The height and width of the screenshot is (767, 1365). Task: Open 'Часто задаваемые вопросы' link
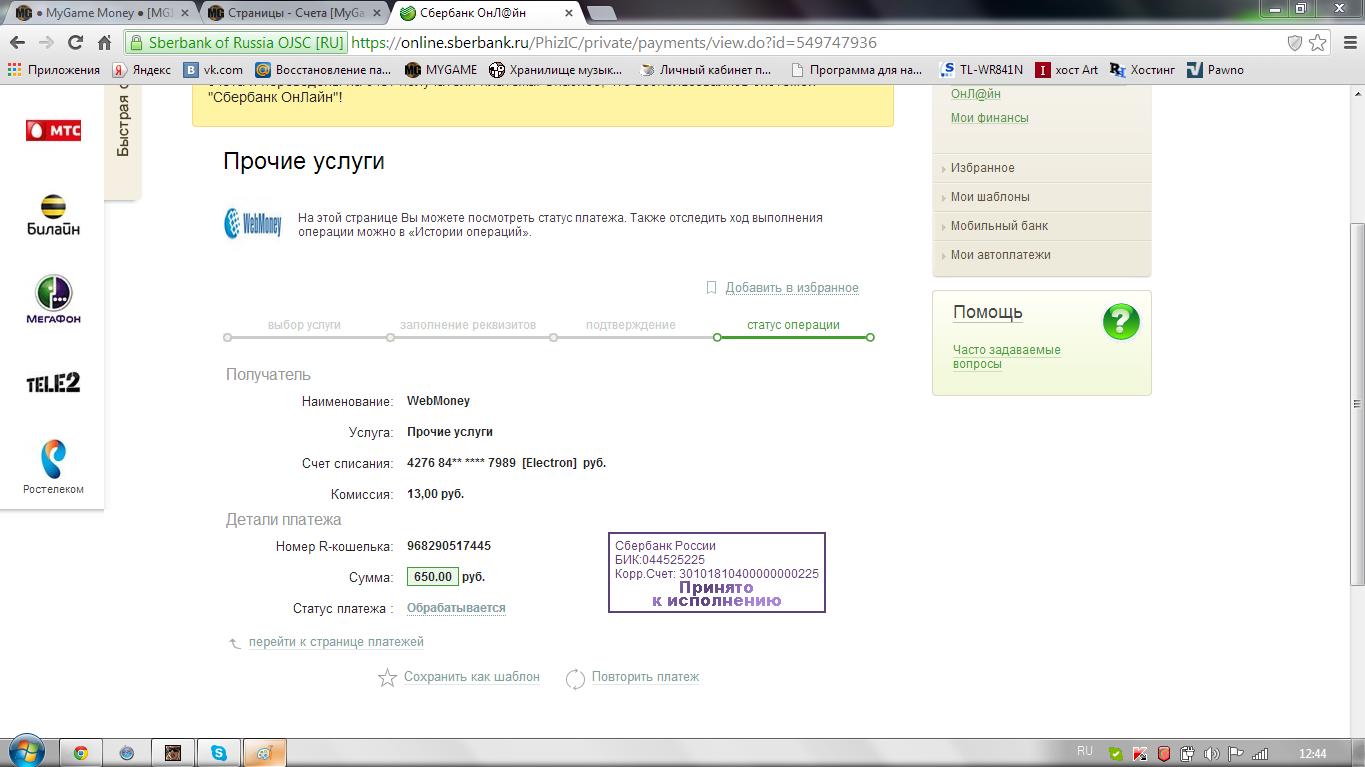(x=1007, y=357)
